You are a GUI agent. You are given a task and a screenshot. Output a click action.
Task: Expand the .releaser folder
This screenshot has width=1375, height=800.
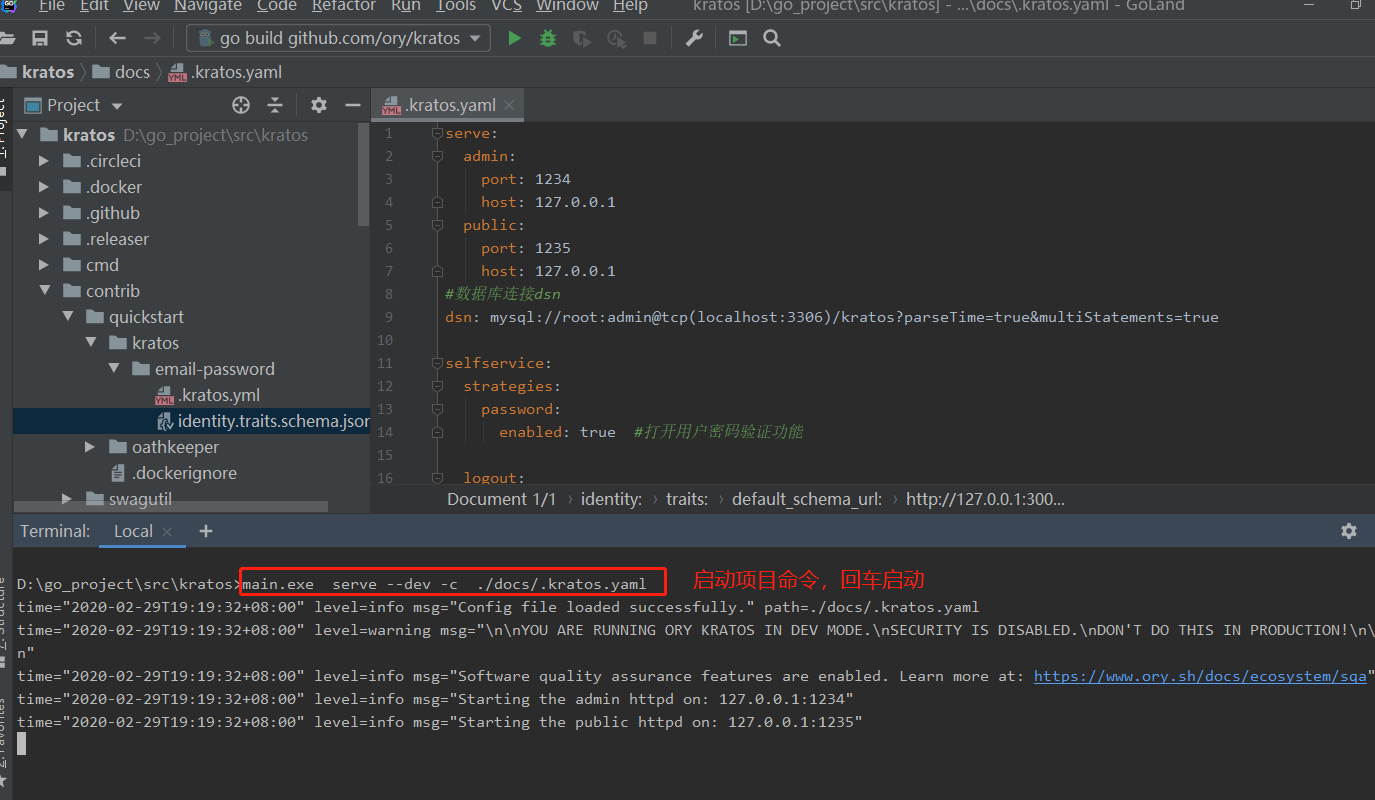pyautogui.click(x=43, y=239)
